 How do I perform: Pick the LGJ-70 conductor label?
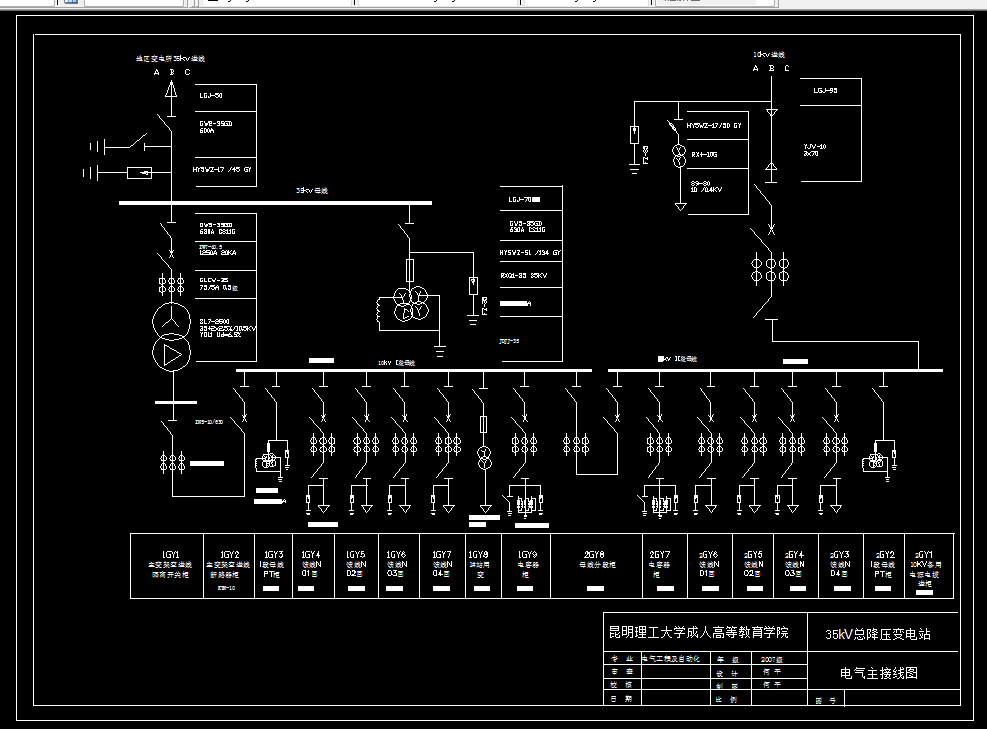524,200
